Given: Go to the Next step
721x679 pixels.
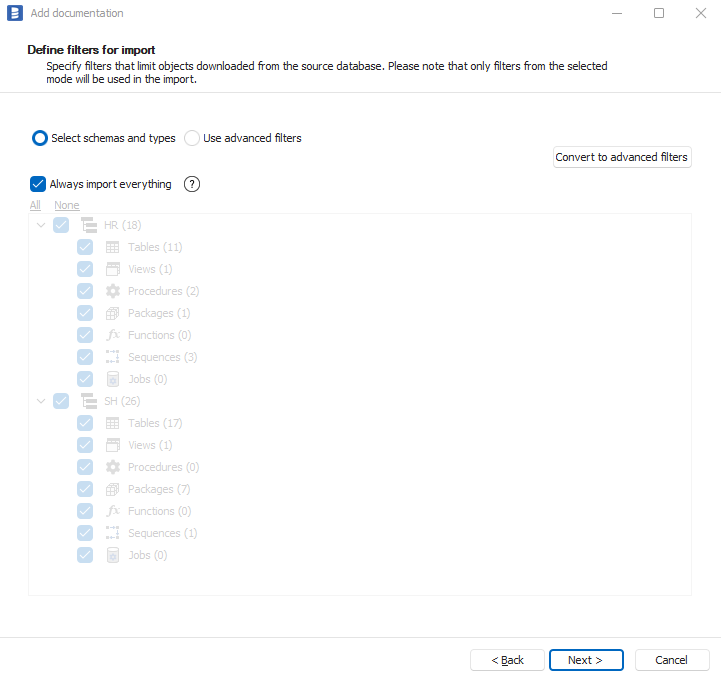Looking at the screenshot, I should click(x=586, y=660).
